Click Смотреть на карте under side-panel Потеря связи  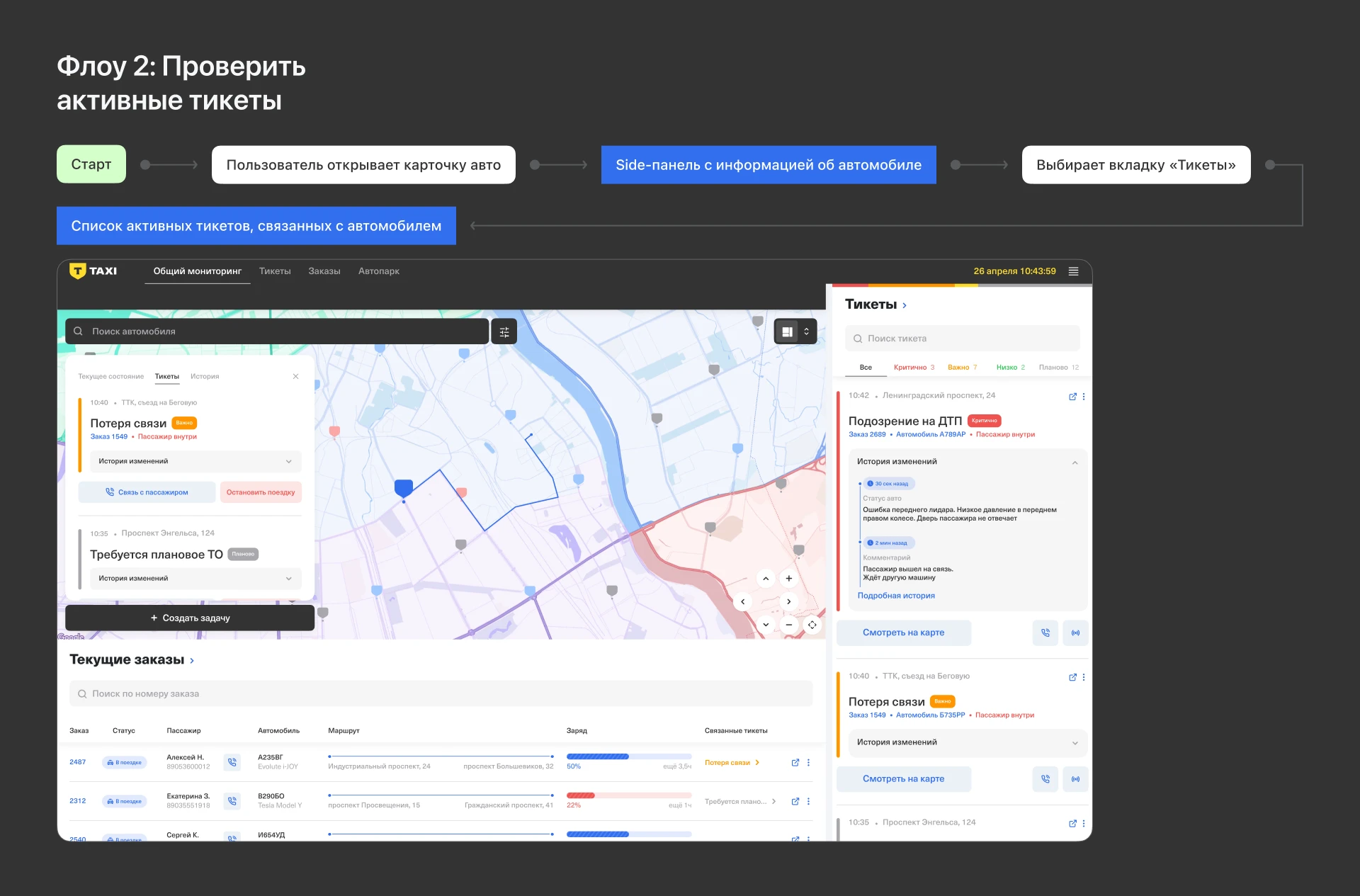(x=904, y=778)
